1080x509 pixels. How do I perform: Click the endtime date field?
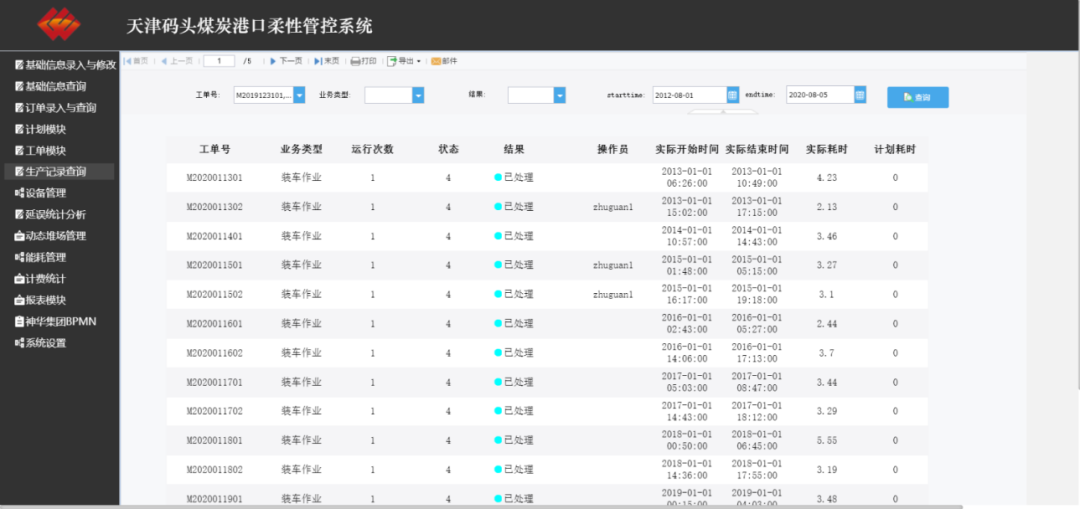[820, 95]
